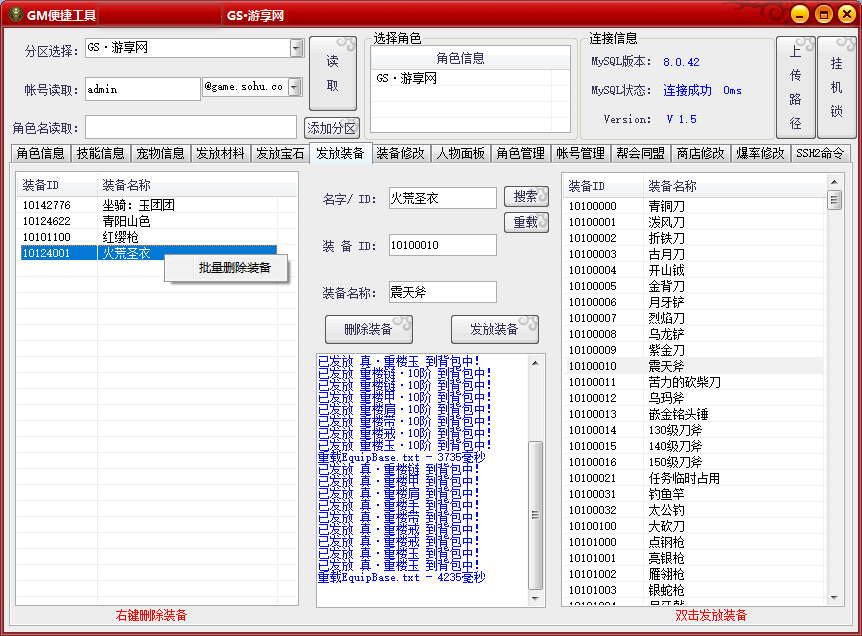Select 青阳山色 in the left equipment list
Image resolution: width=862 pixels, height=636 pixels.
pyautogui.click(x=126, y=221)
